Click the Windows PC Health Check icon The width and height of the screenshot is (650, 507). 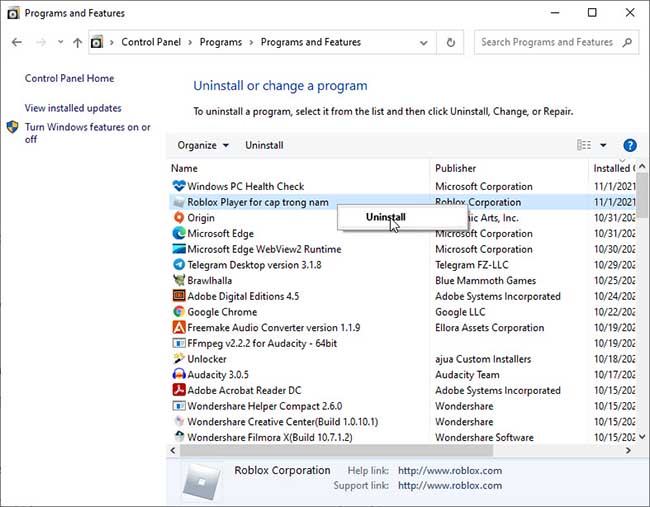[x=179, y=186]
